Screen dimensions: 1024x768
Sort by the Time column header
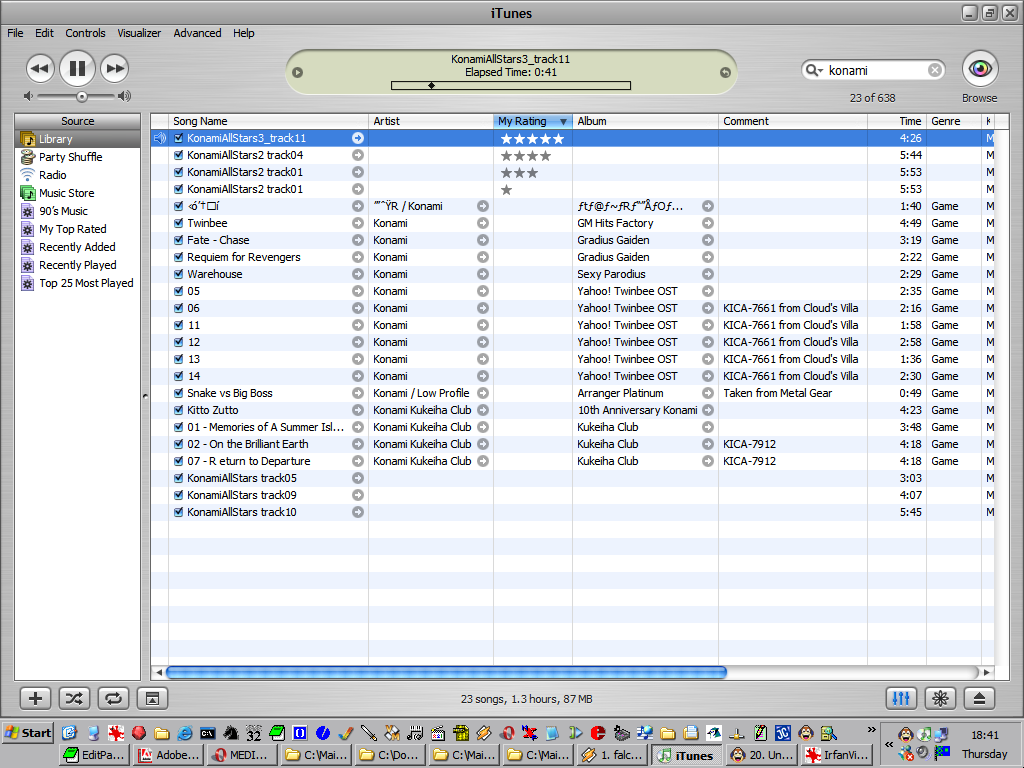coord(897,121)
